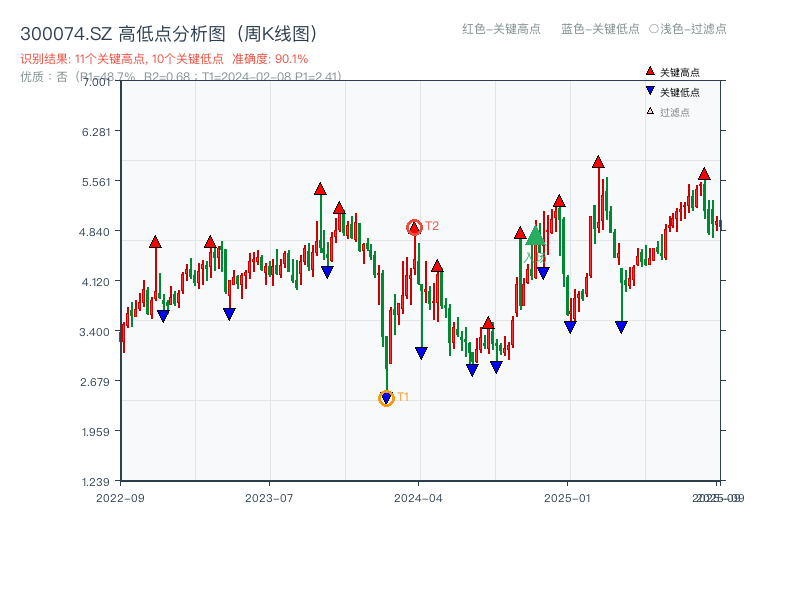The height and width of the screenshot is (600, 800).
Task: Click the red high marker on the late-2023 5.4 spike
Action: [x=320, y=189]
